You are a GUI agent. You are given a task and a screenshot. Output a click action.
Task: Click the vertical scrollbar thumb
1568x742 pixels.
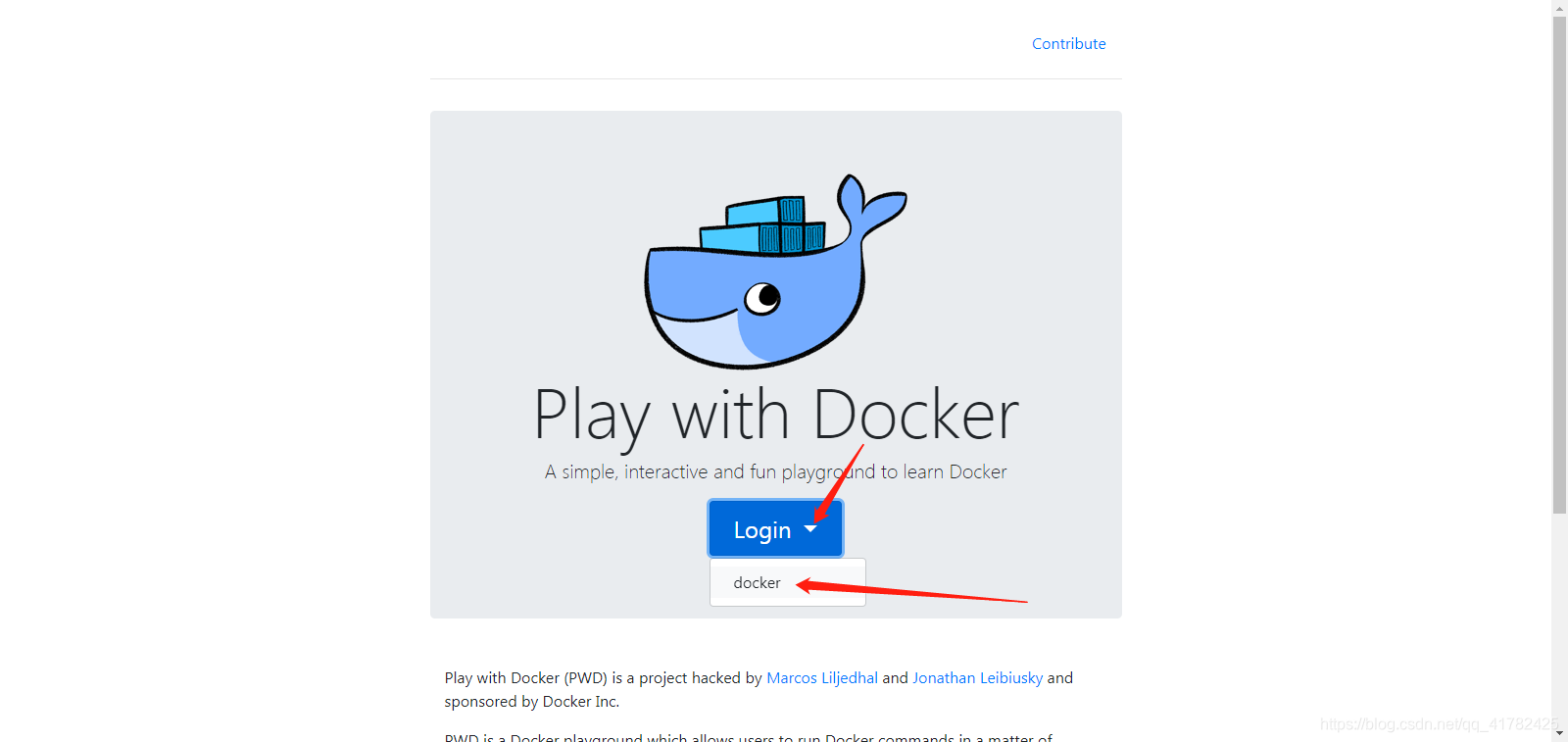coord(1559,265)
